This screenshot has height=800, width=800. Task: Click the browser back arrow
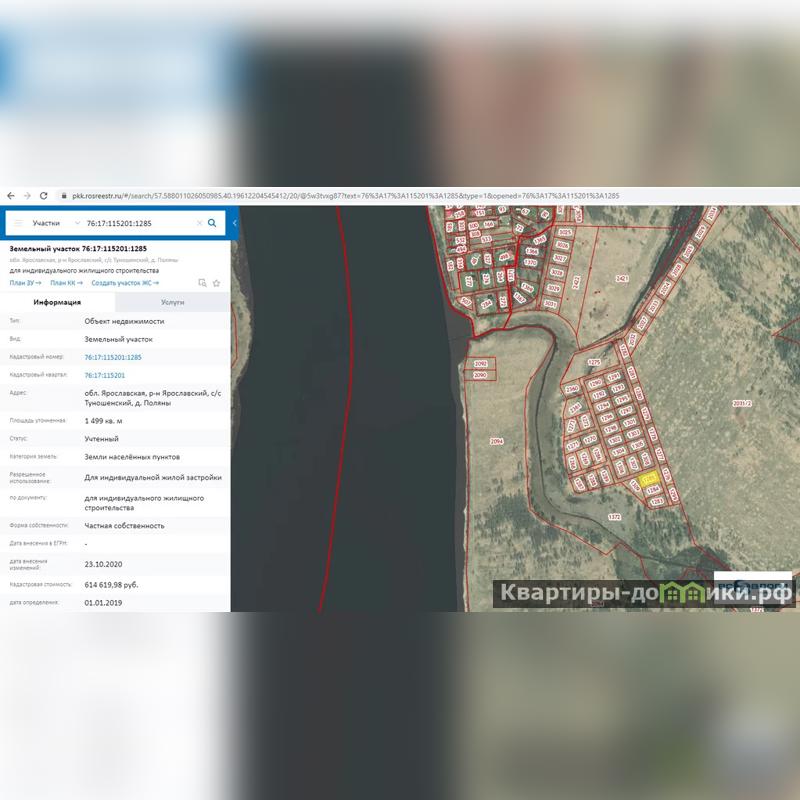pos(11,196)
